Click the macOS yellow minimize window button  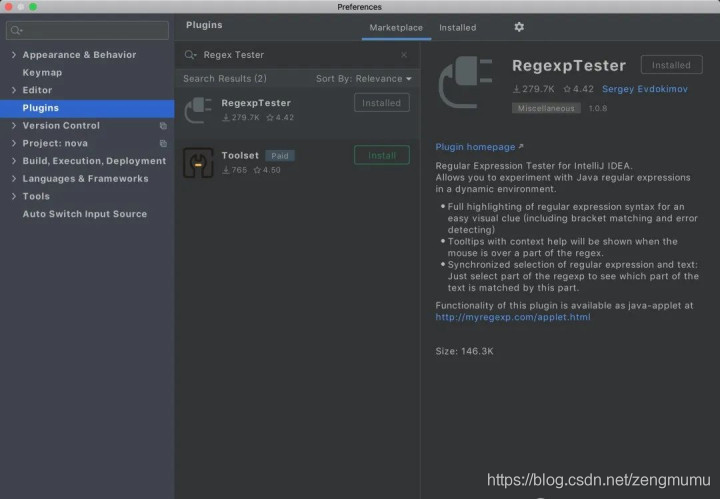[x=21, y=6]
